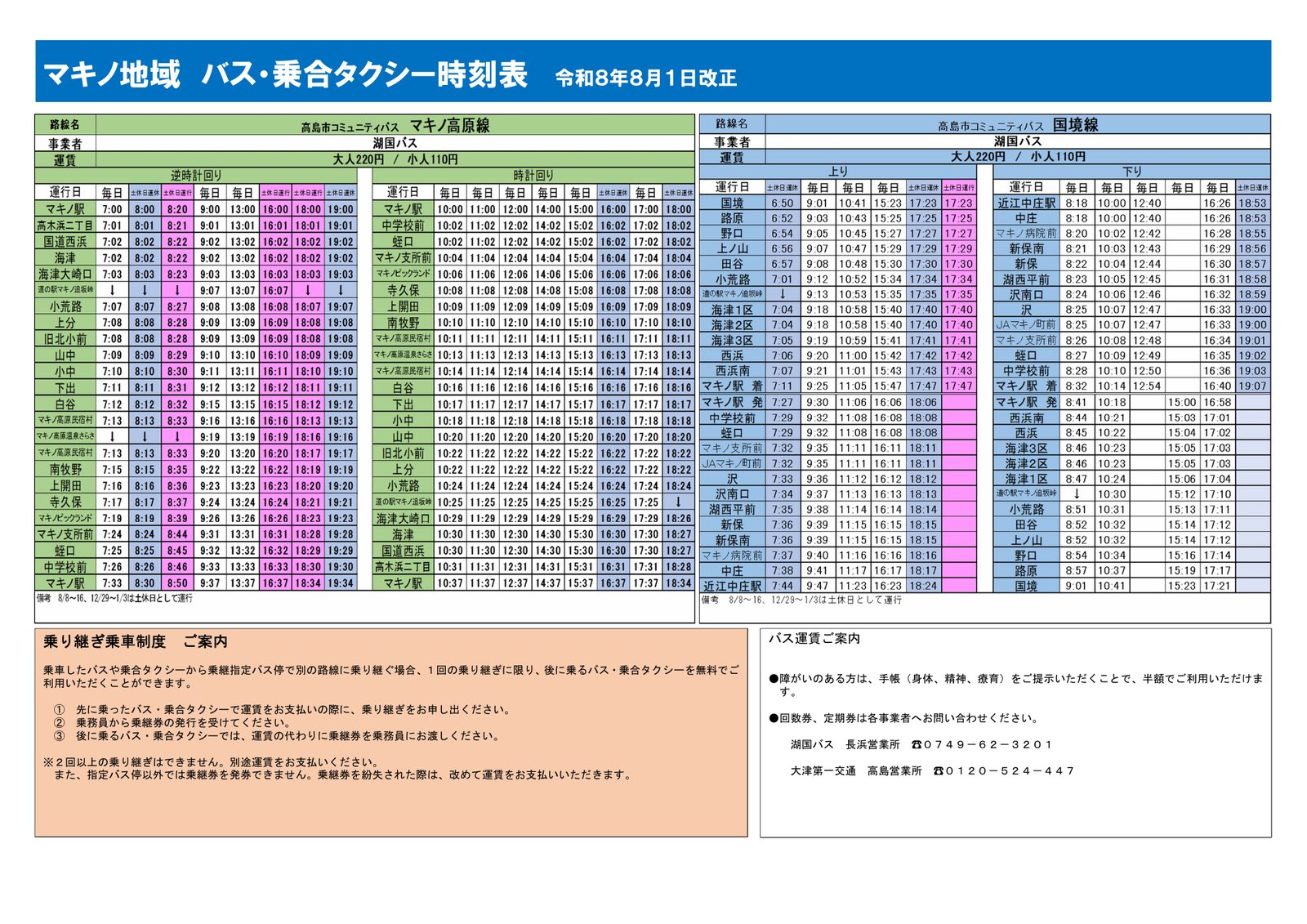This screenshot has width=1307, height=924.
Task: Click the title 'マキノ地域 バス・乗合タクシー時刻表'
Action: tap(286, 74)
